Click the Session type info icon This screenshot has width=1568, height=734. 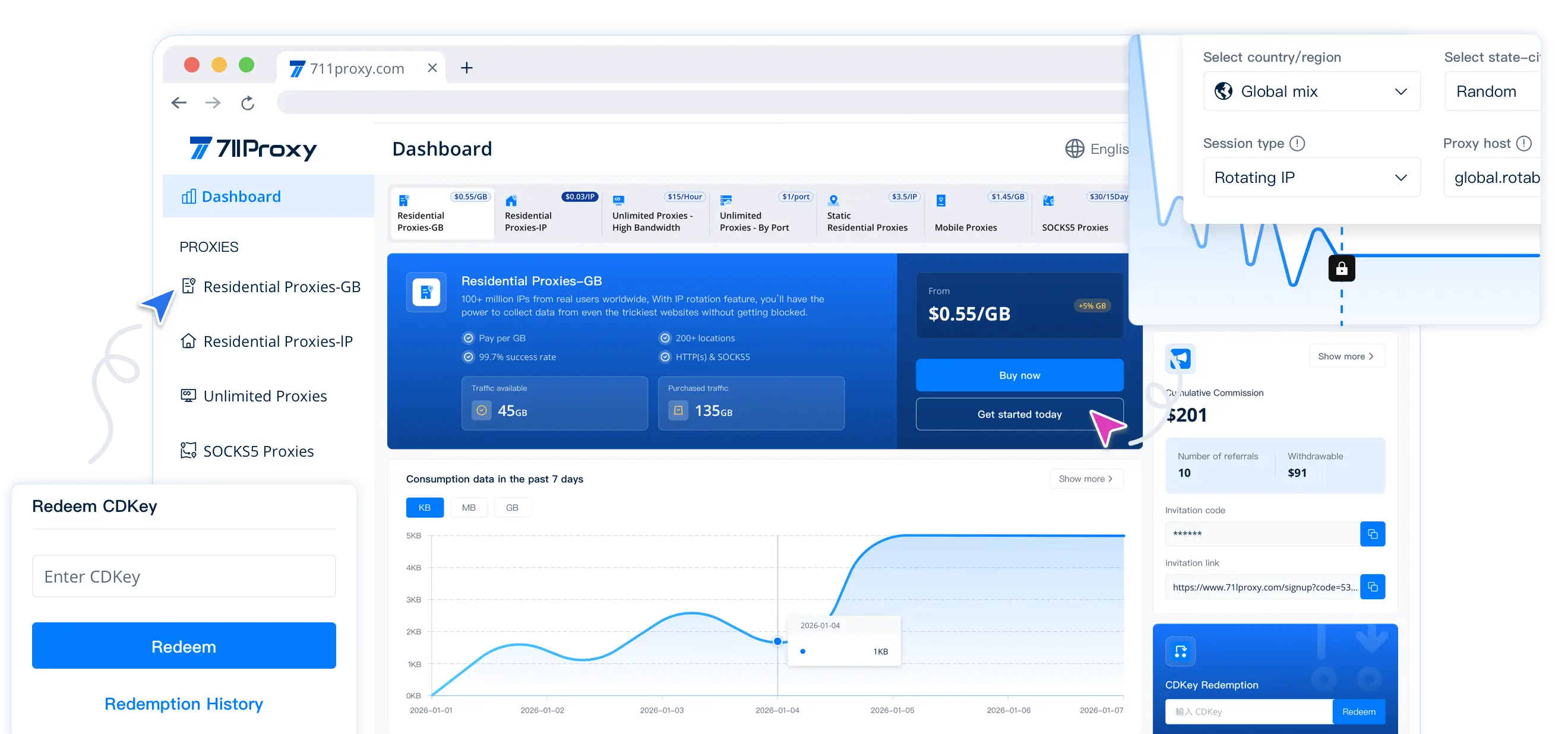tap(1297, 144)
